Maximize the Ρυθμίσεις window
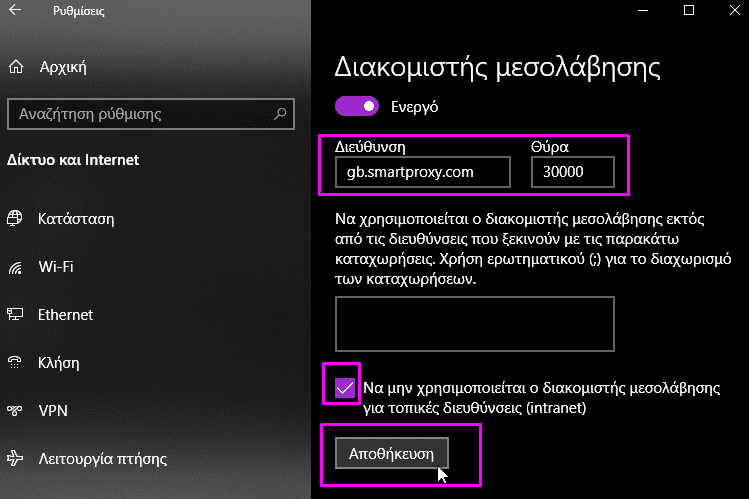Viewport: 749px width, 499px height. point(689,10)
